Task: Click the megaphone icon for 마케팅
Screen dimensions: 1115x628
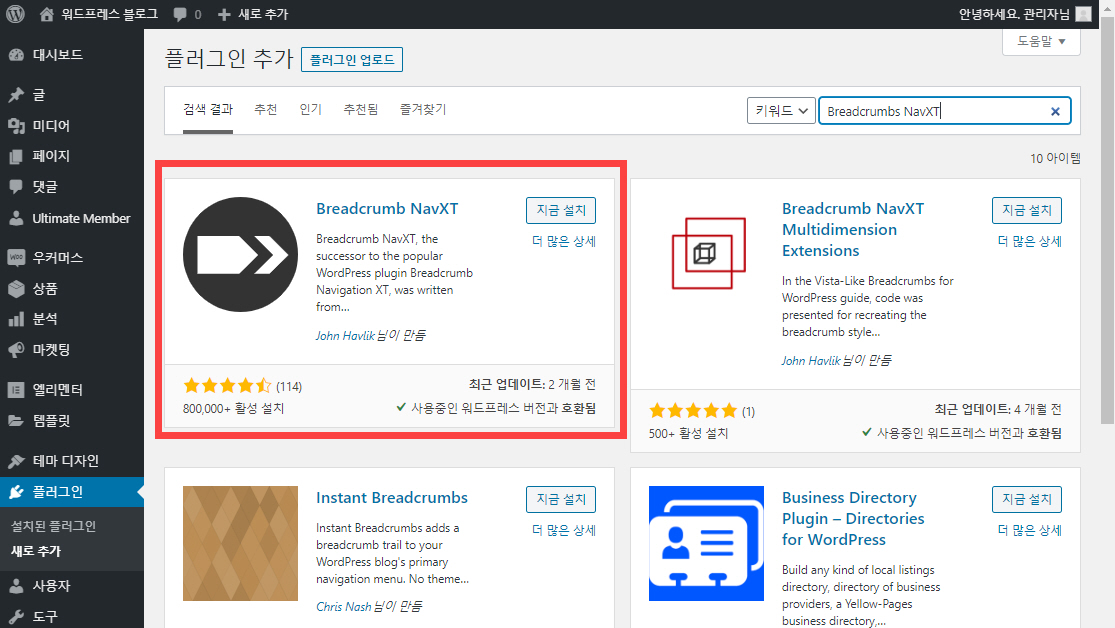Action: 16,350
